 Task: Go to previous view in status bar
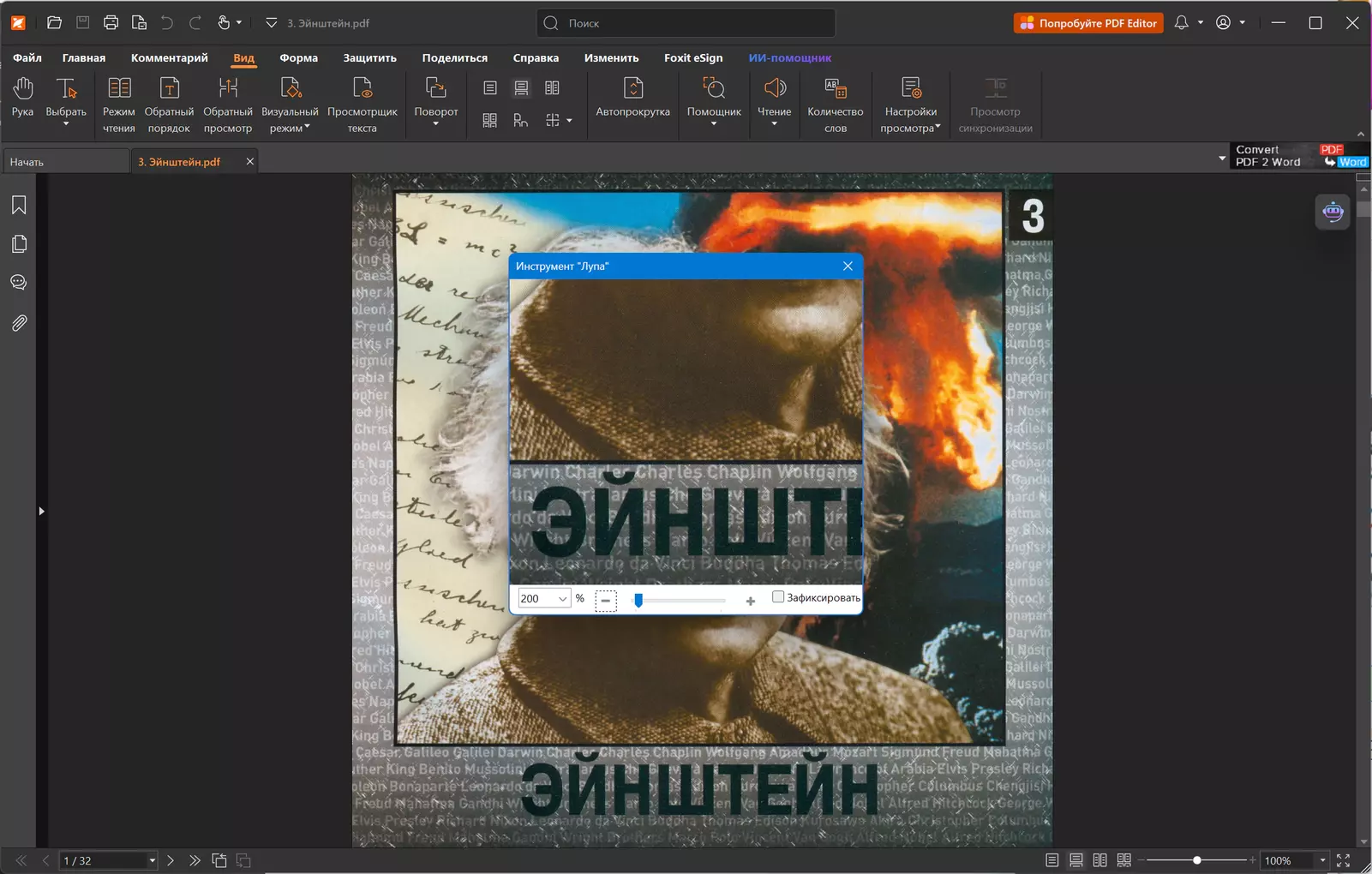(x=219, y=860)
